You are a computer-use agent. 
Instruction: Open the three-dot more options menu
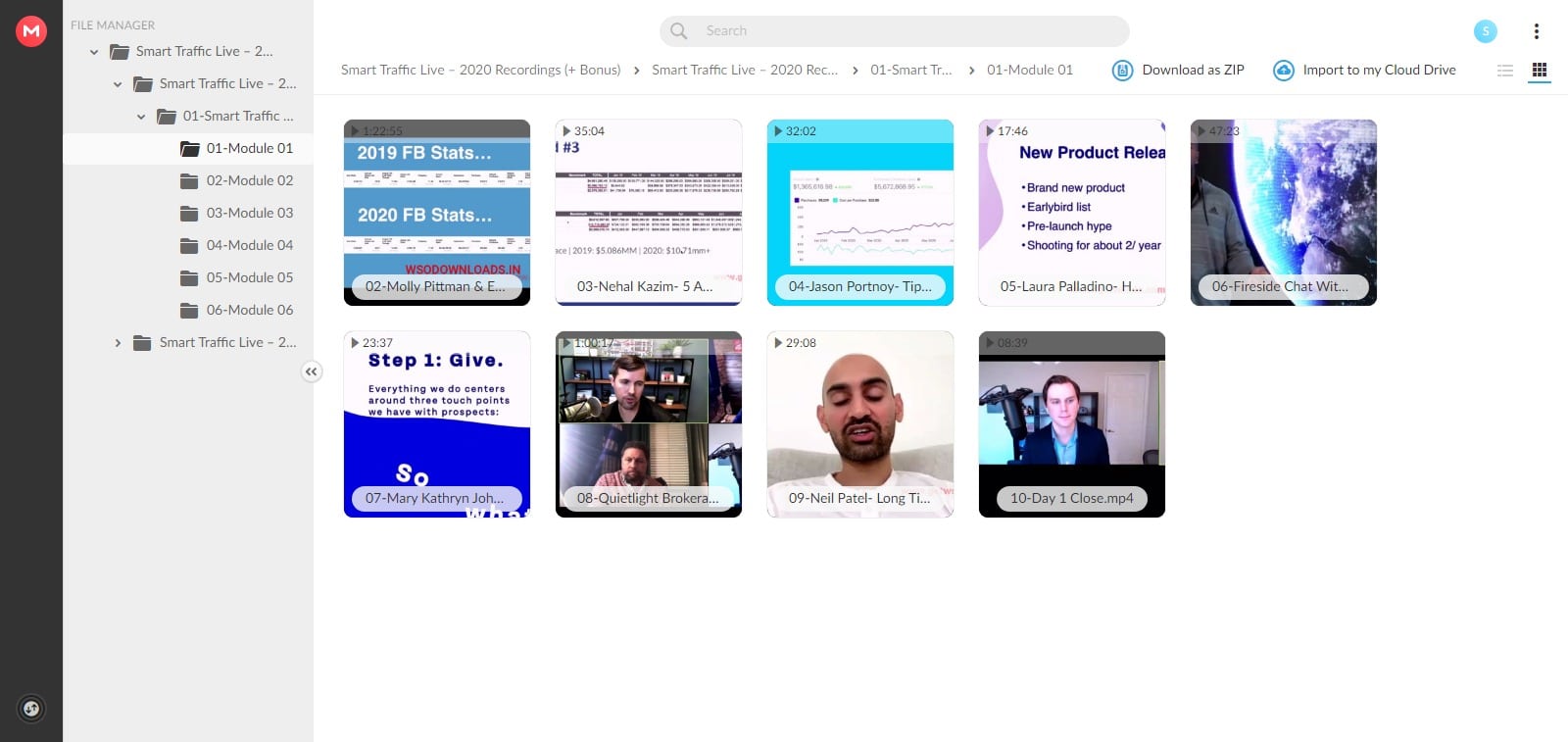[x=1536, y=31]
